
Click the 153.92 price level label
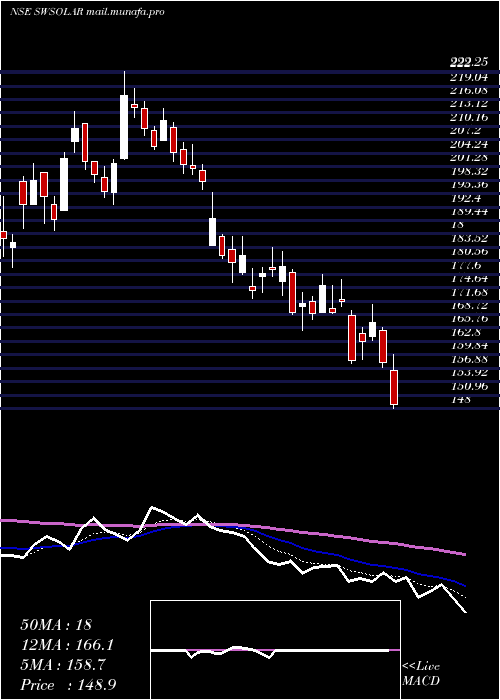point(469,372)
